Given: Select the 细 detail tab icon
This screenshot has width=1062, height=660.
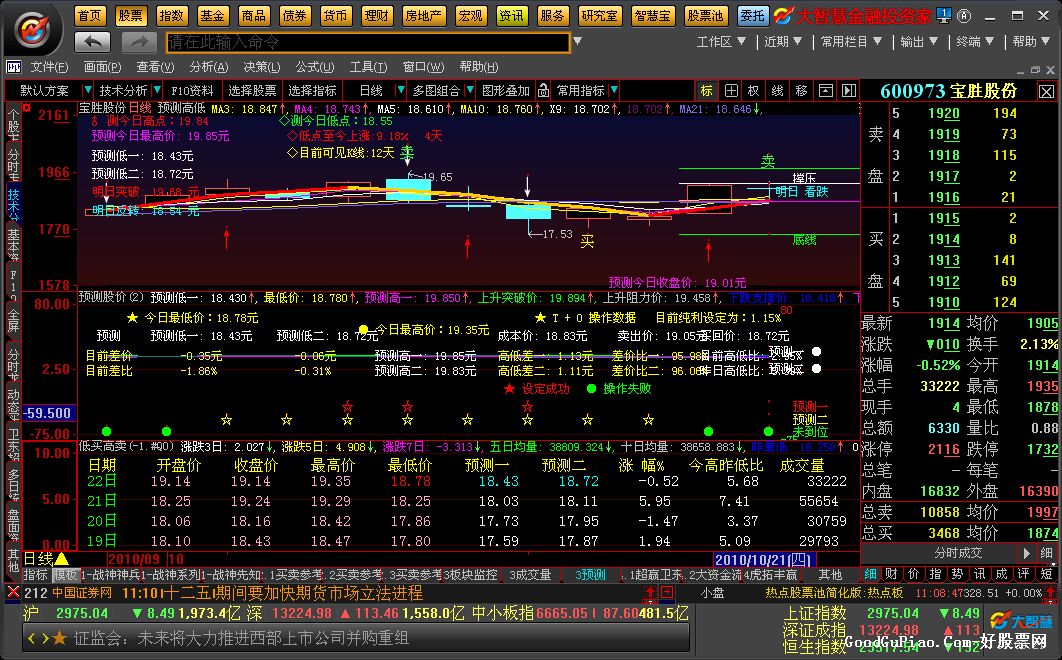Looking at the screenshot, I should (870, 574).
